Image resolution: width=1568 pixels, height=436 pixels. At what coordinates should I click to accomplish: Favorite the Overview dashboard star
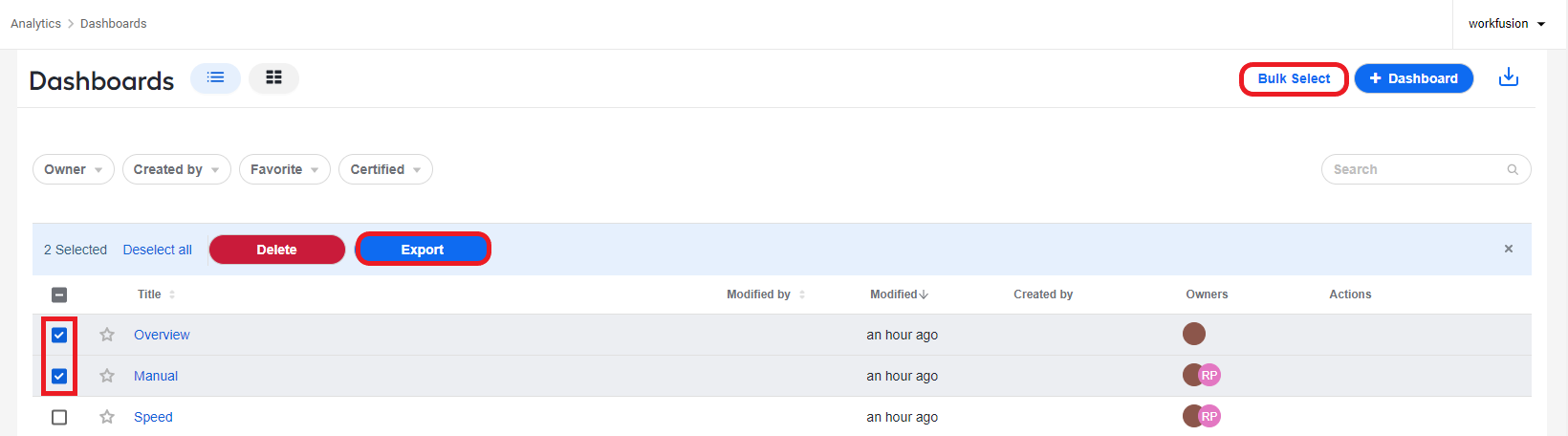coord(107,335)
